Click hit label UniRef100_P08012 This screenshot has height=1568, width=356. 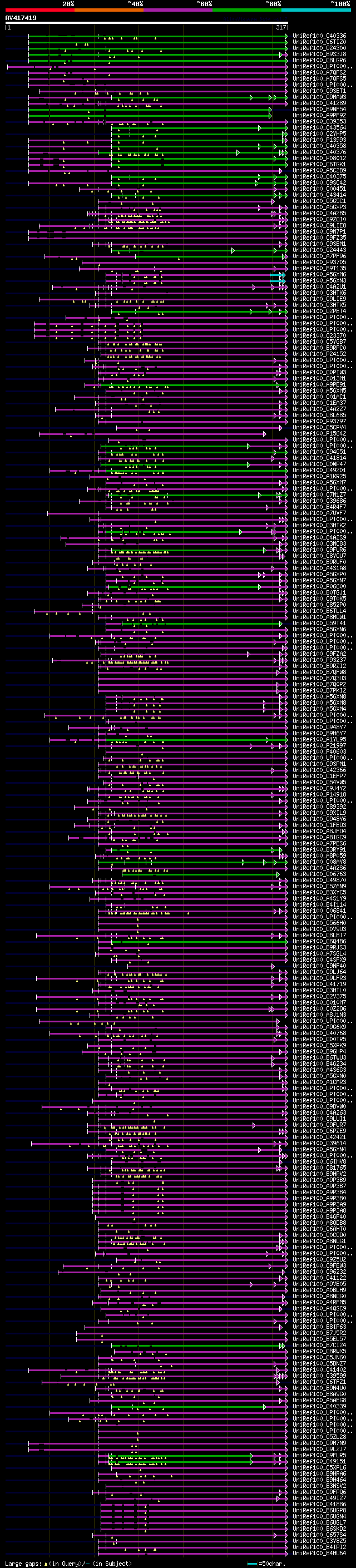(319, 159)
